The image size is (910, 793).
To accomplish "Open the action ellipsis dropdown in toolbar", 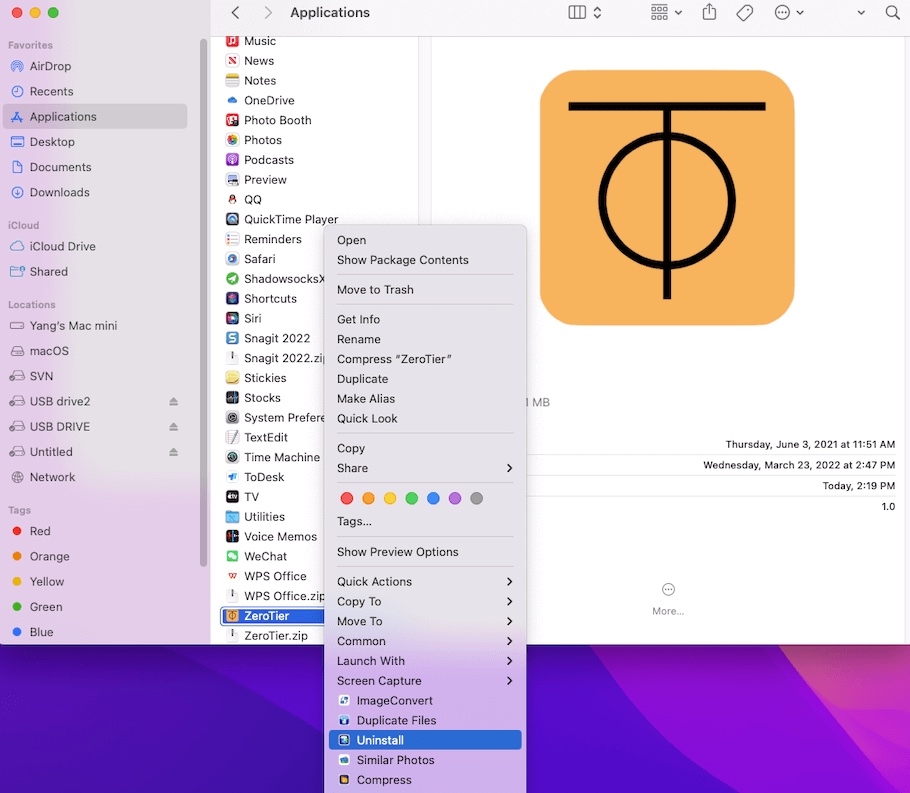I will (x=789, y=13).
